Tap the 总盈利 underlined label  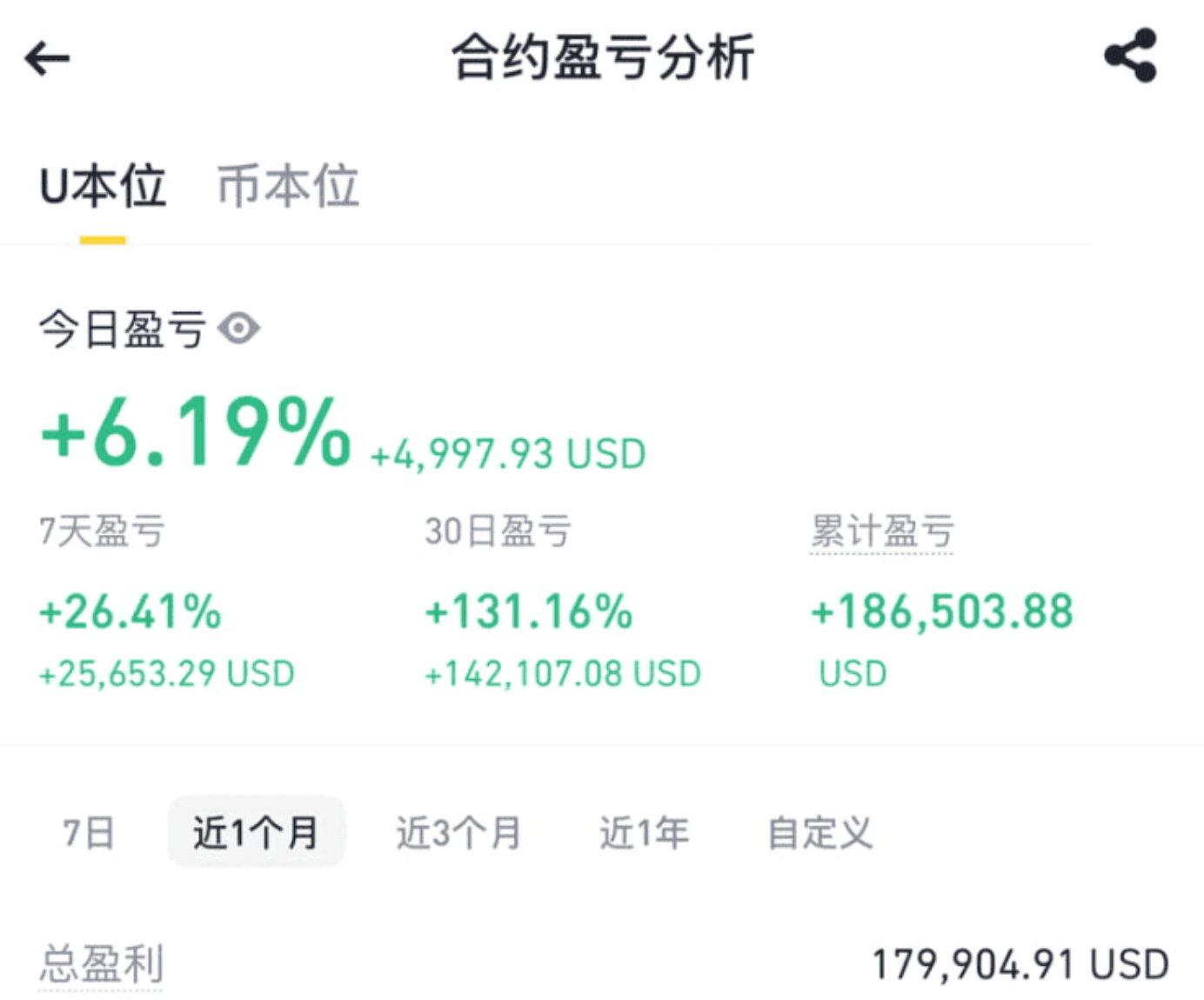(101, 964)
